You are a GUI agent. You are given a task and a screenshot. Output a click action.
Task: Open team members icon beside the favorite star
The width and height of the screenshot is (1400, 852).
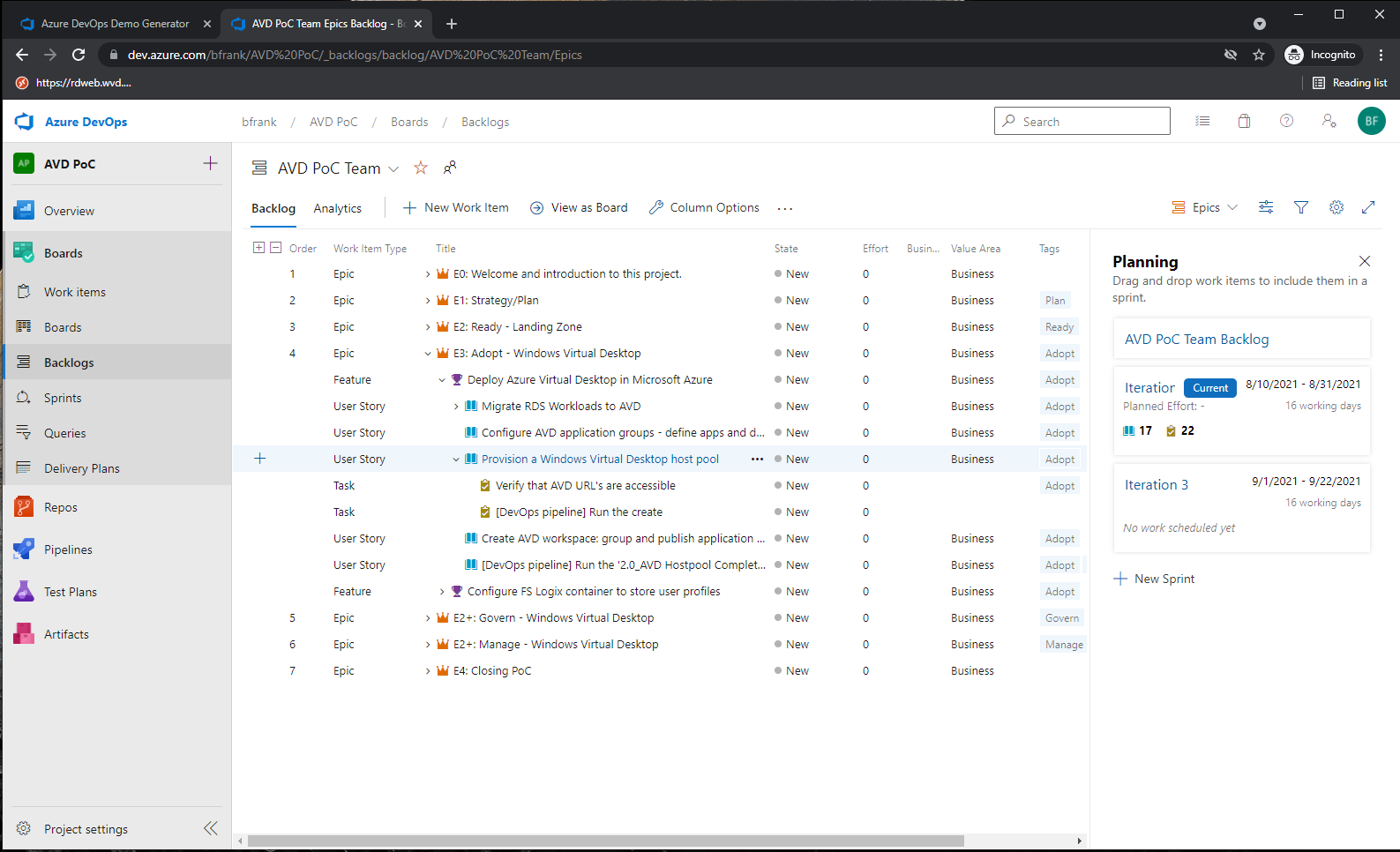point(450,168)
